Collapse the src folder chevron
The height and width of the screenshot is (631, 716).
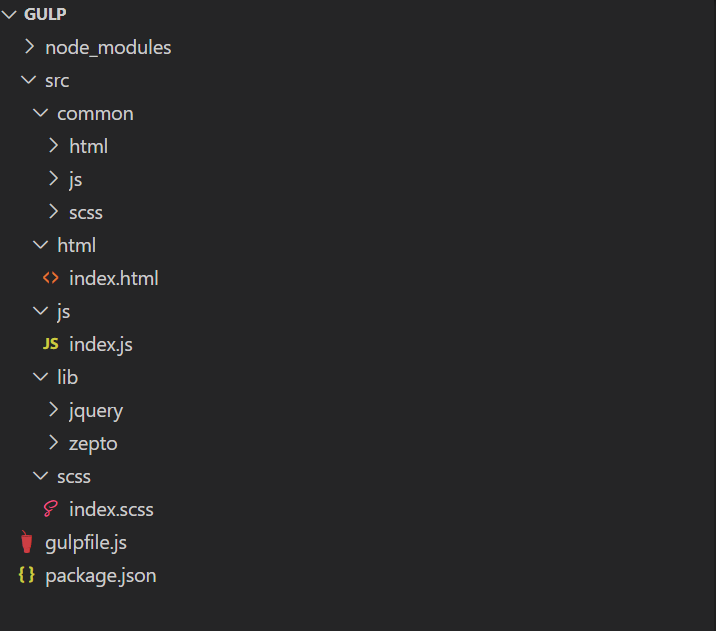coord(28,80)
